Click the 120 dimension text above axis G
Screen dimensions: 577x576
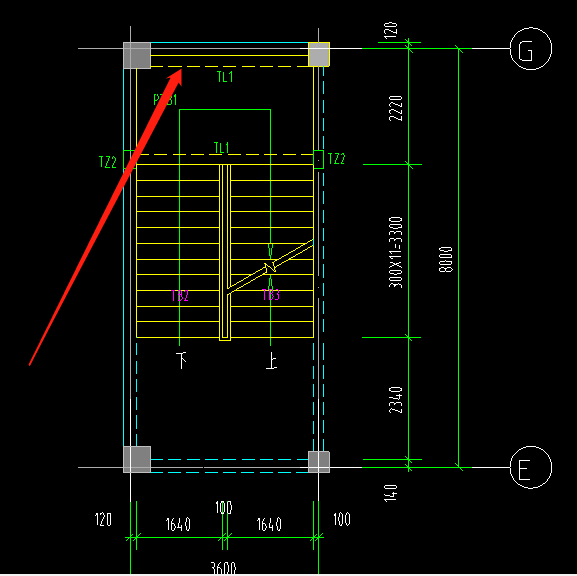[x=391, y=30]
